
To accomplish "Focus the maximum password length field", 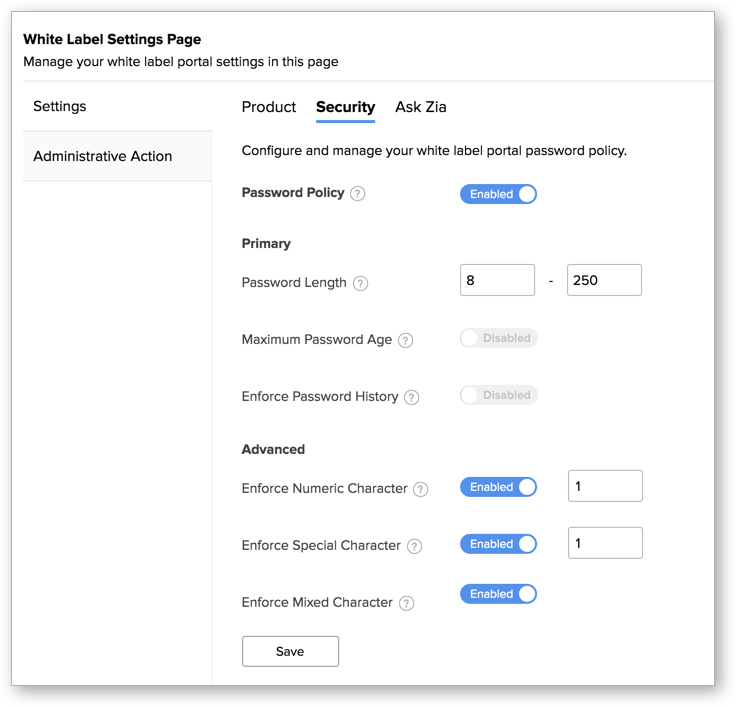I will (x=603, y=281).
